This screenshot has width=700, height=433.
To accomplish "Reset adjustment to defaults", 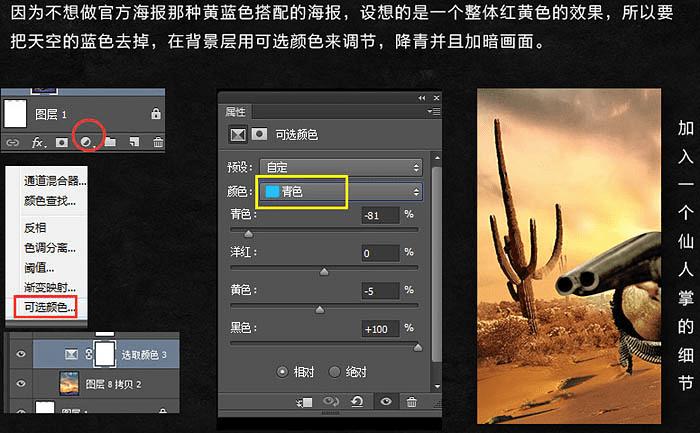I will [x=357, y=402].
